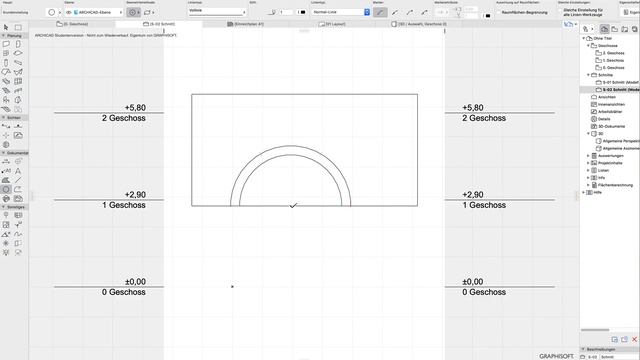Switch to the S-02 Schnitt tab
Viewport: 640px width, 360px height.
tap(159, 24)
